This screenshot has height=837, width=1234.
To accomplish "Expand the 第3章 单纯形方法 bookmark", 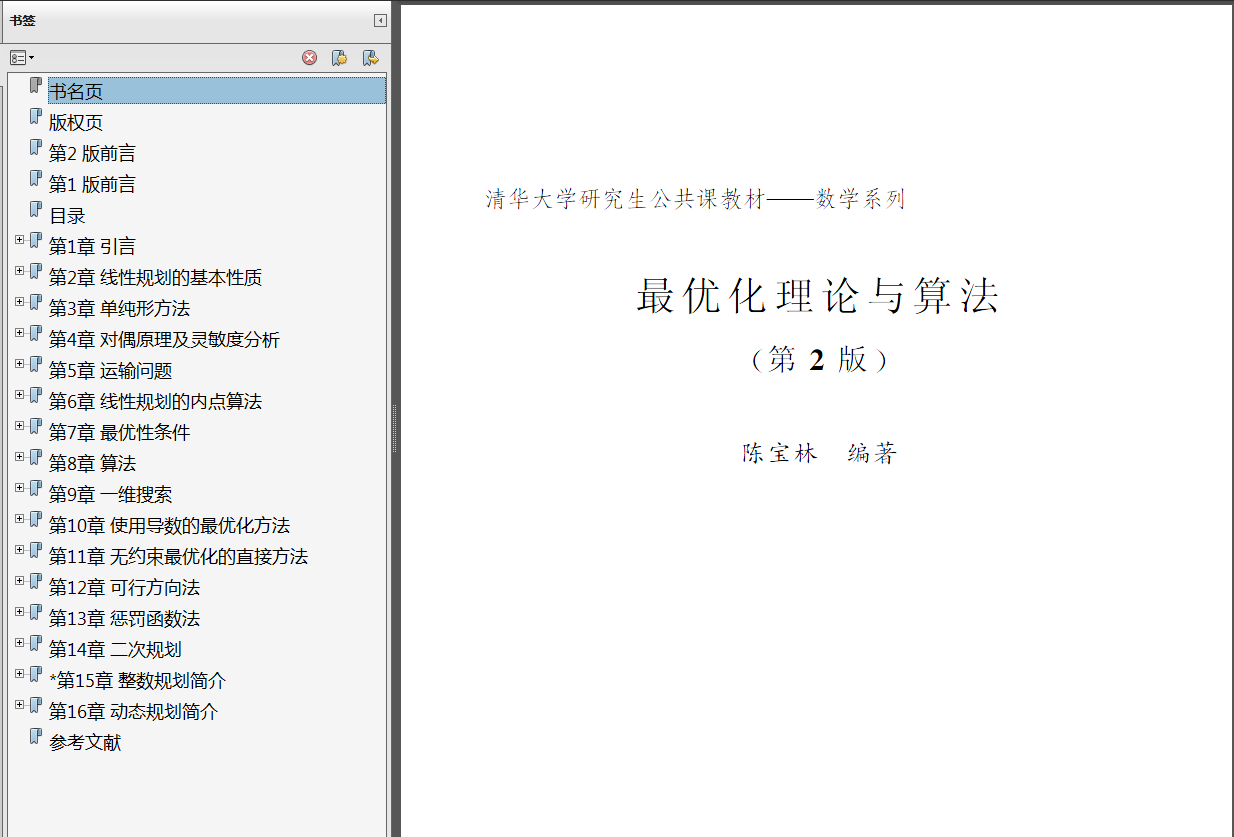I will point(19,302).
